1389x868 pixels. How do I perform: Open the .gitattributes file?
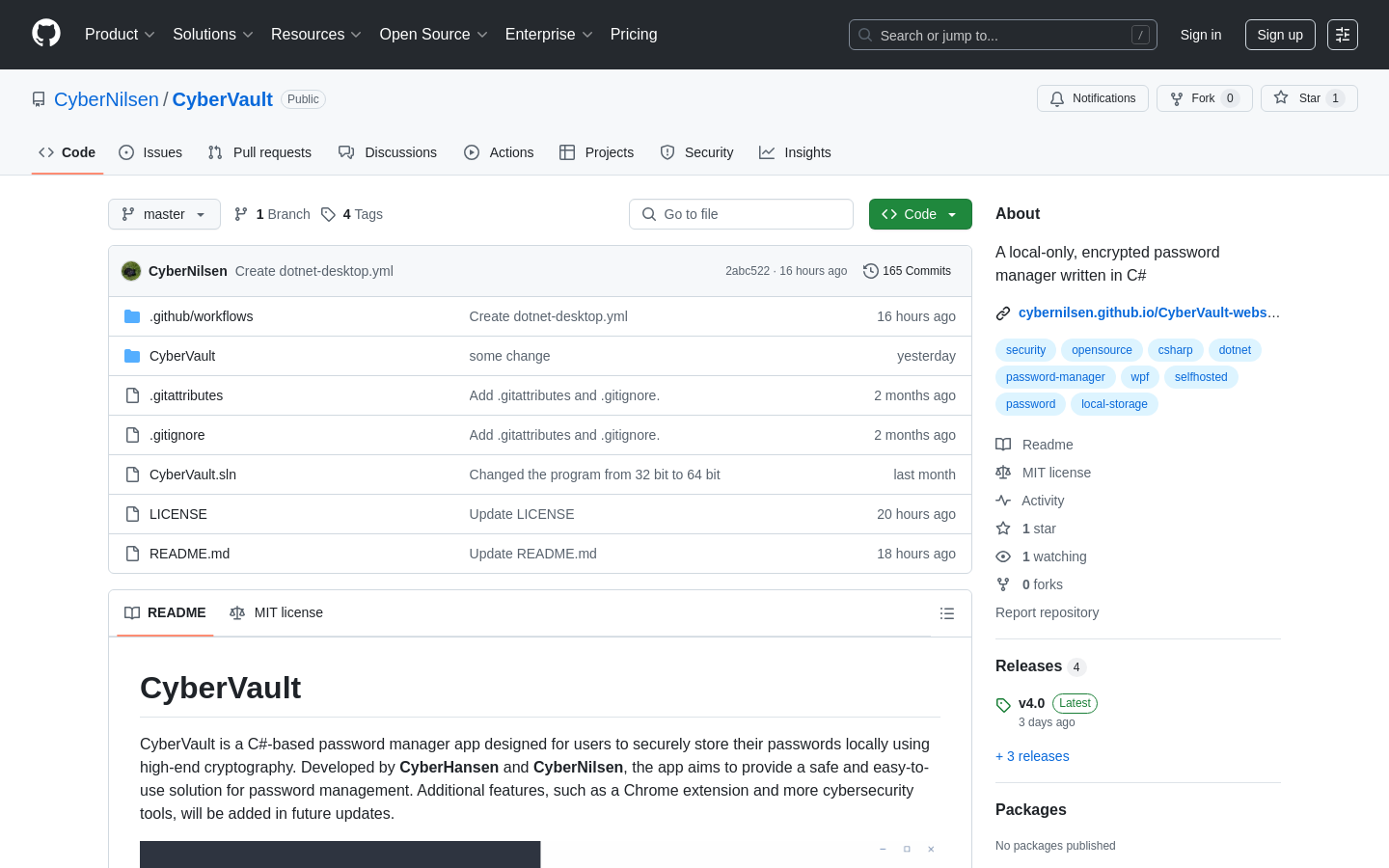click(x=186, y=395)
